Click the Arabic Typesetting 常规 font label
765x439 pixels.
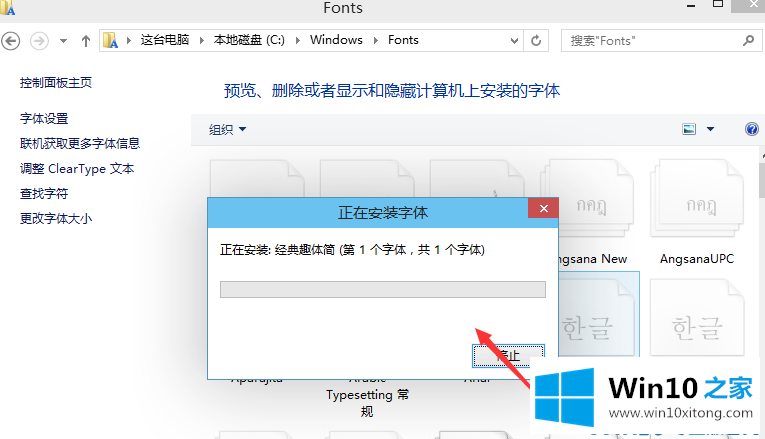click(x=367, y=403)
